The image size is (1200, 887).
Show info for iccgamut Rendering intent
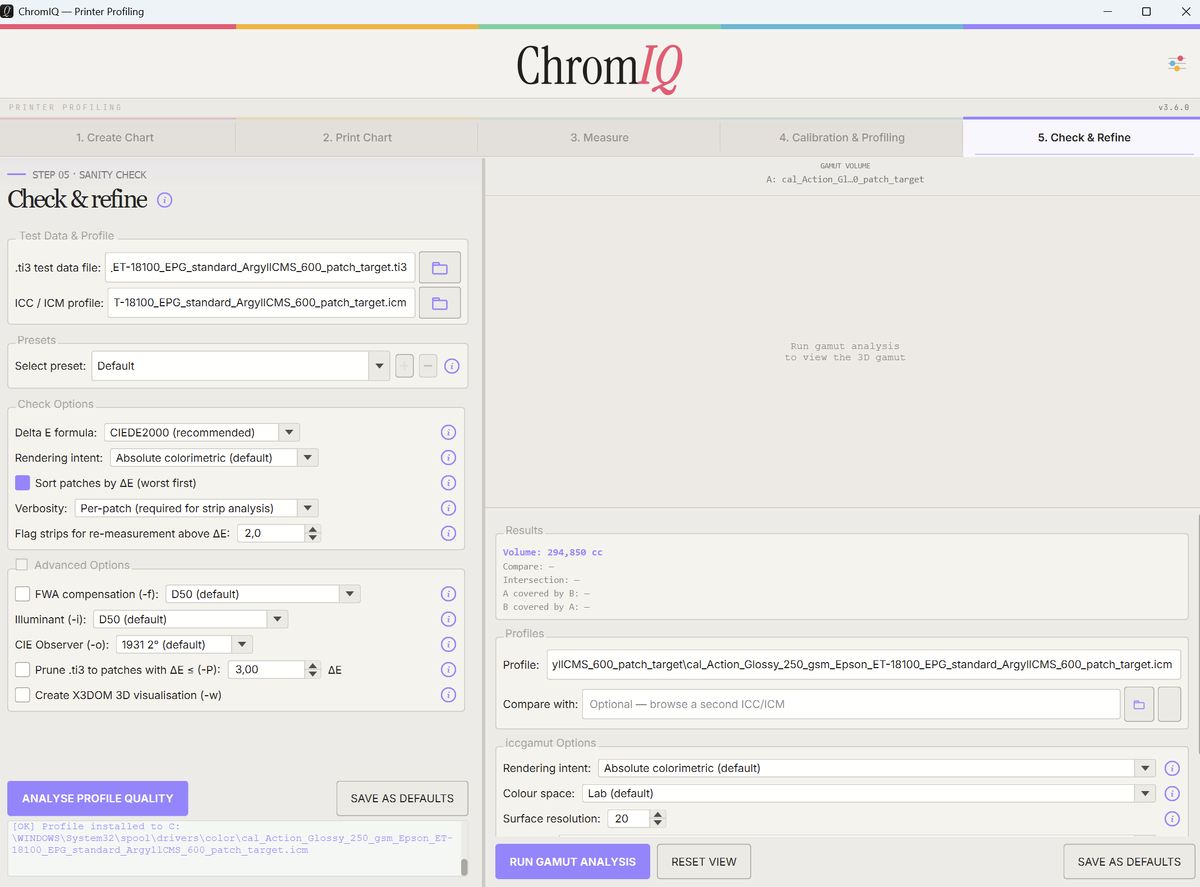point(1173,768)
